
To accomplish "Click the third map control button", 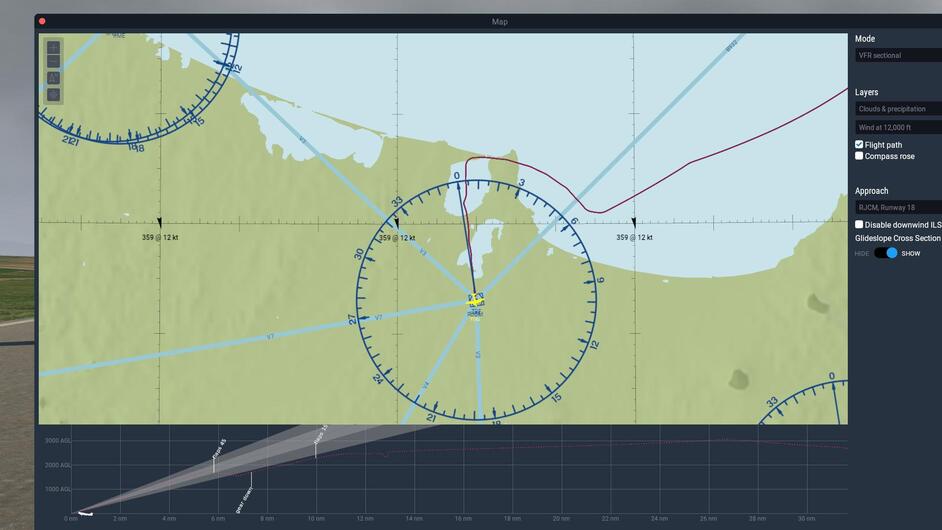I will click(53, 78).
